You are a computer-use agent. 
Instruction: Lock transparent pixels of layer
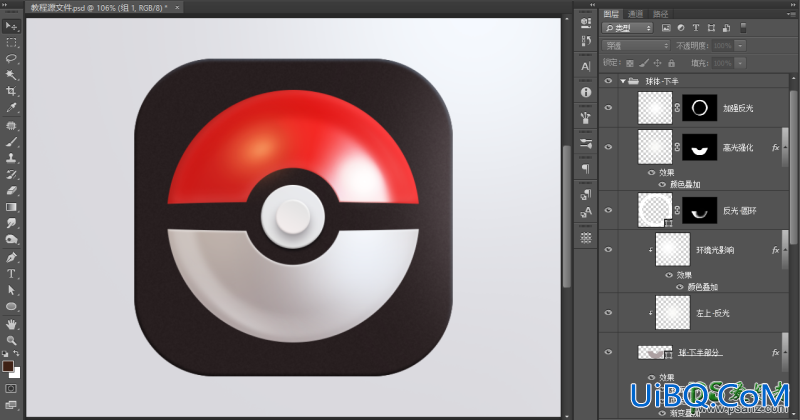pos(630,63)
